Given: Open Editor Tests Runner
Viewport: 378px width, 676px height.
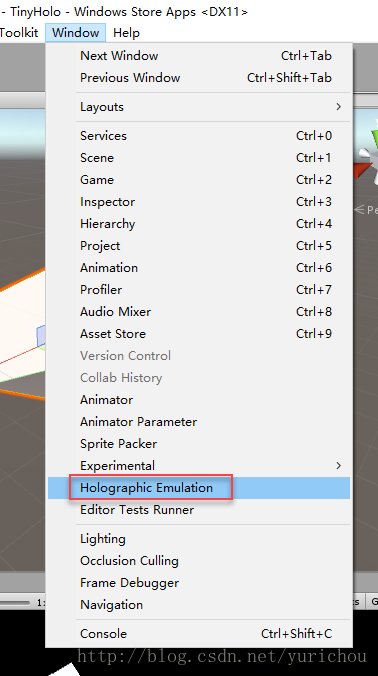Looking at the screenshot, I should (199, 510).
